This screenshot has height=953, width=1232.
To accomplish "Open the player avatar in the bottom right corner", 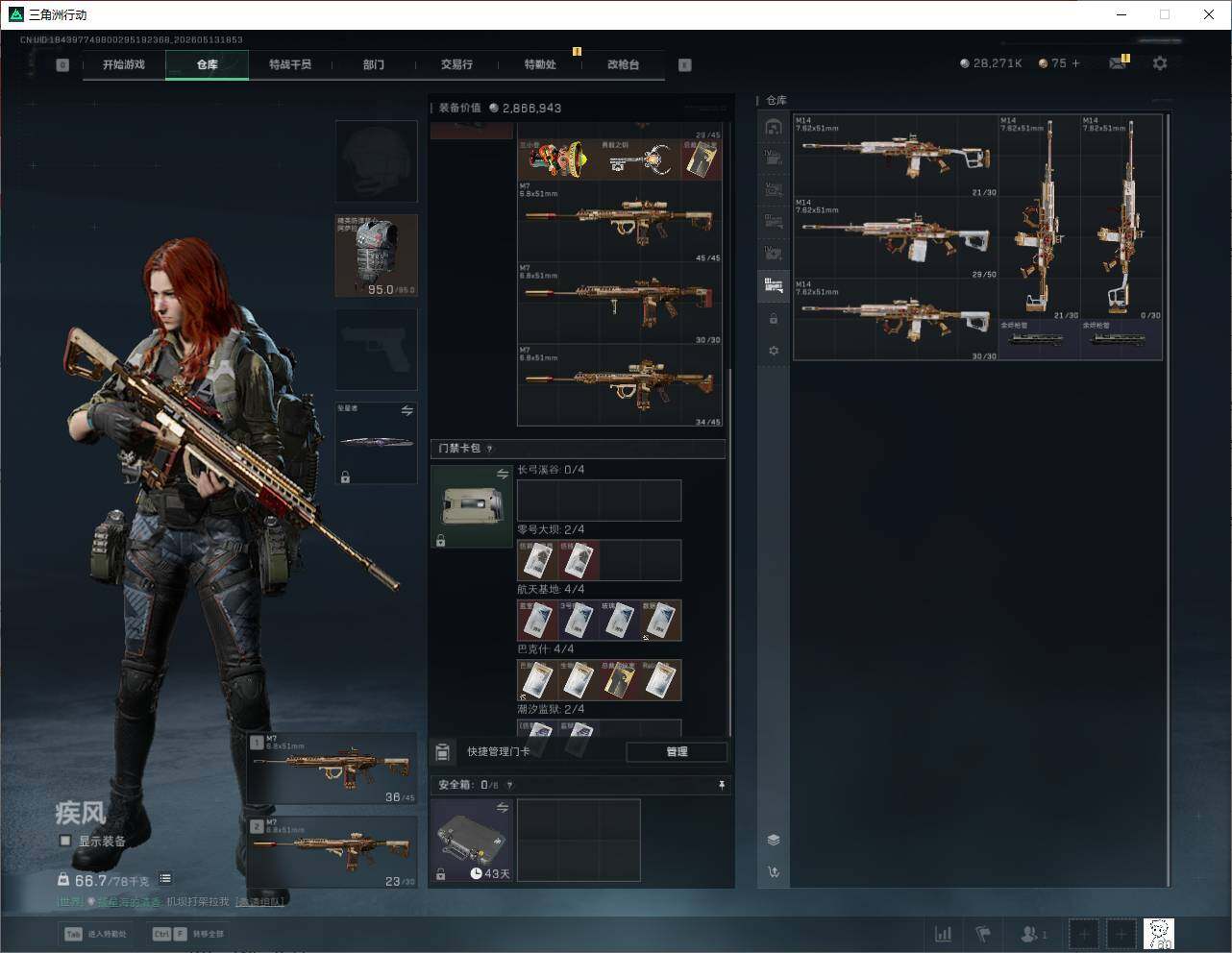I will click(x=1159, y=934).
